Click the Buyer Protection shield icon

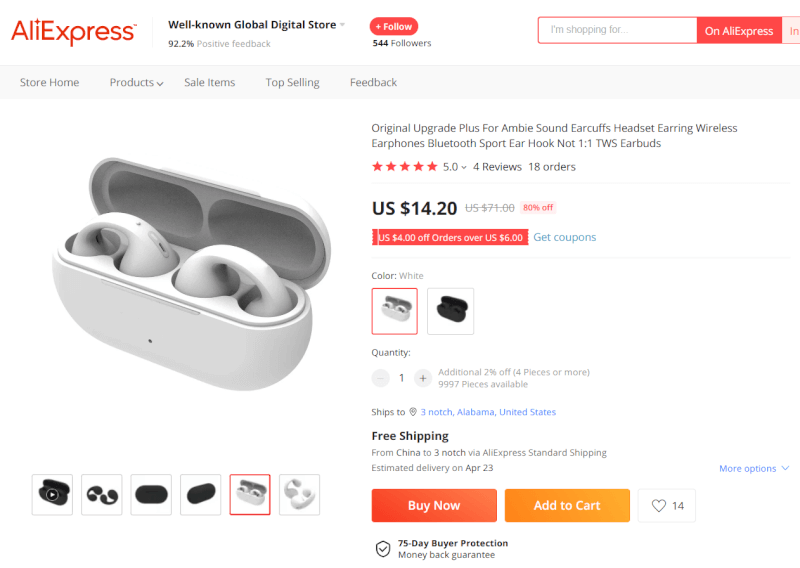click(383, 549)
